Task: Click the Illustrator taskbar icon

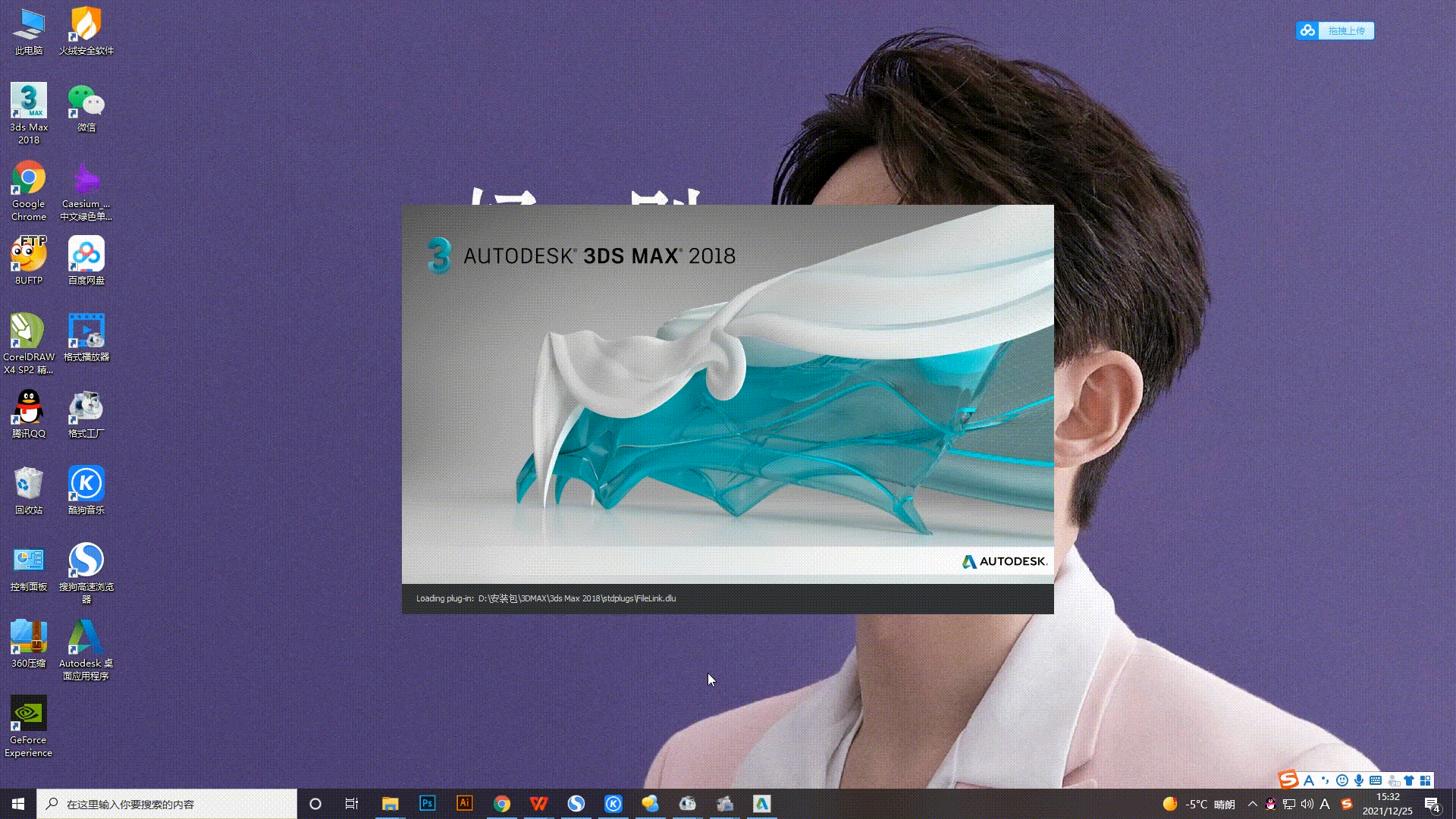Action: pos(465,803)
